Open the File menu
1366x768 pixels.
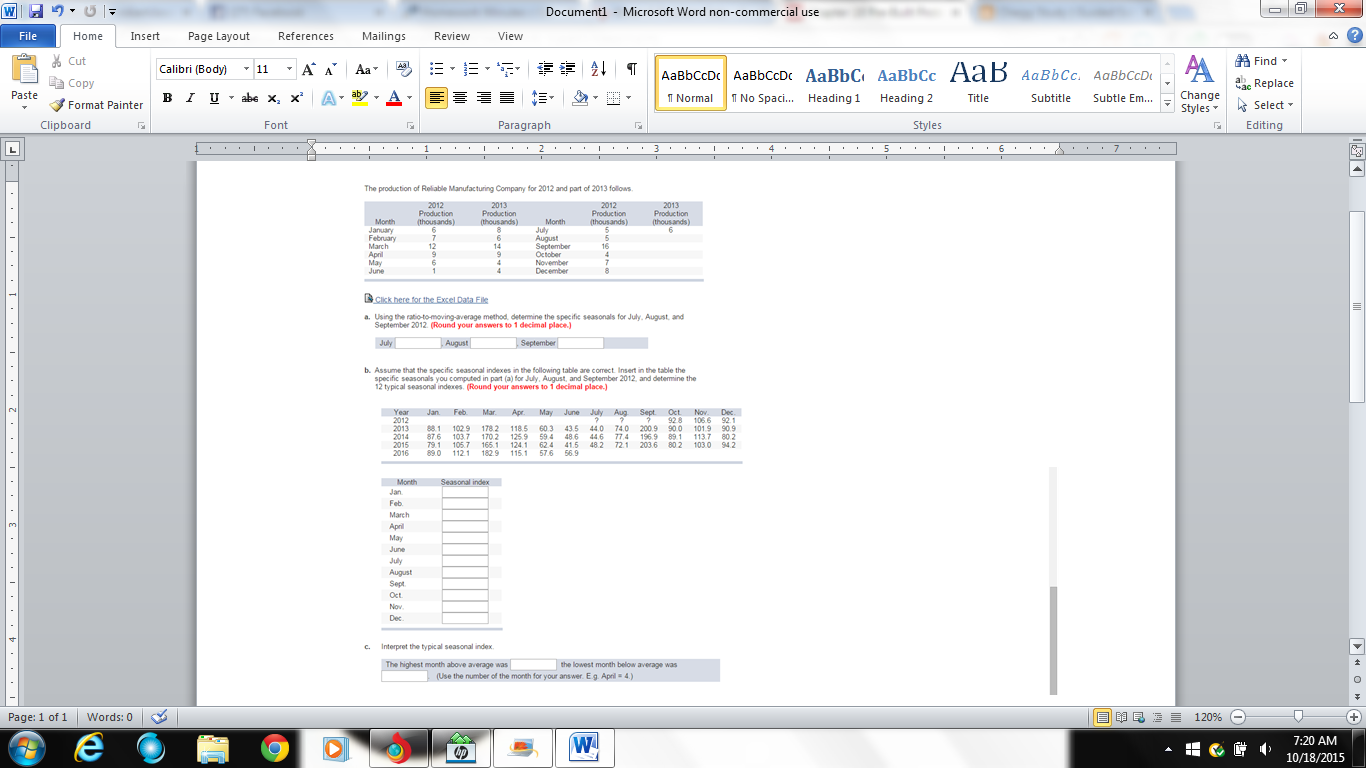click(x=28, y=35)
